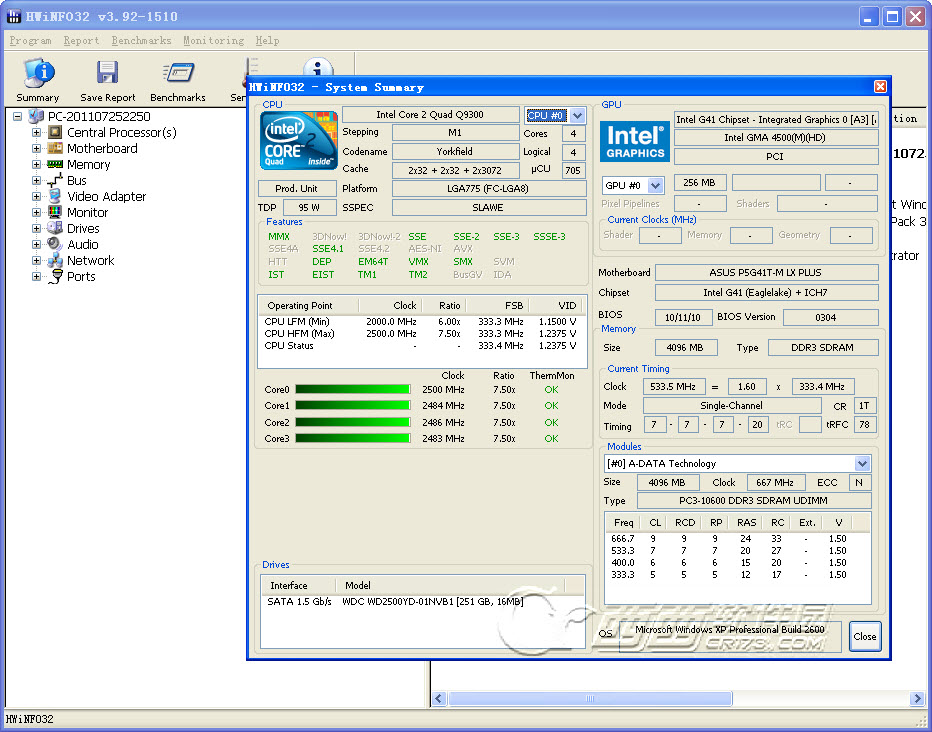Image resolution: width=932 pixels, height=732 pixels.
Task: Click the Intel Core 2 Quad logo
Action: tap(299, 140)
